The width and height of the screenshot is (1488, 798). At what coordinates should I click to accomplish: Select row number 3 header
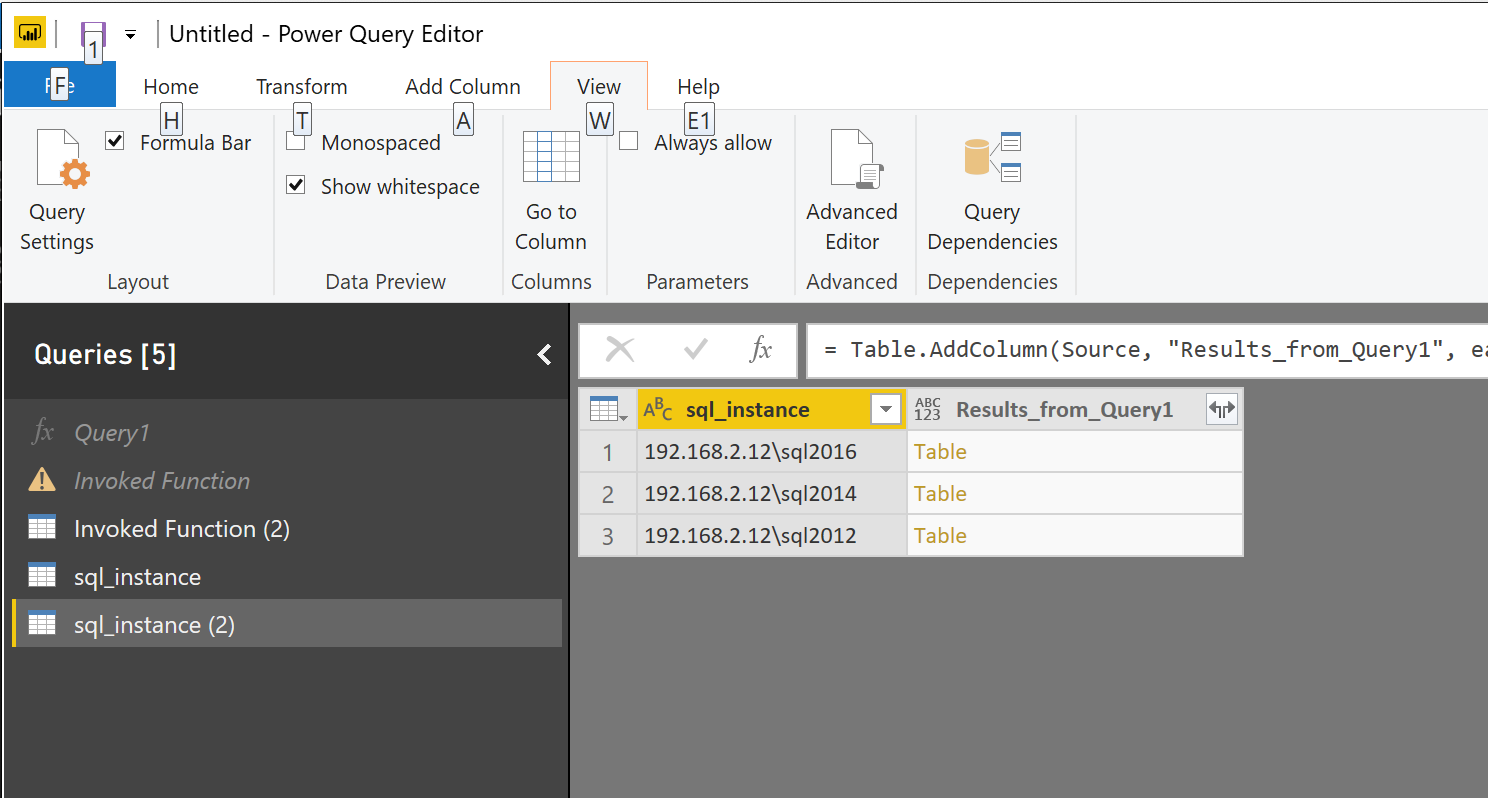pyautogui.click(x=607, y=536)
